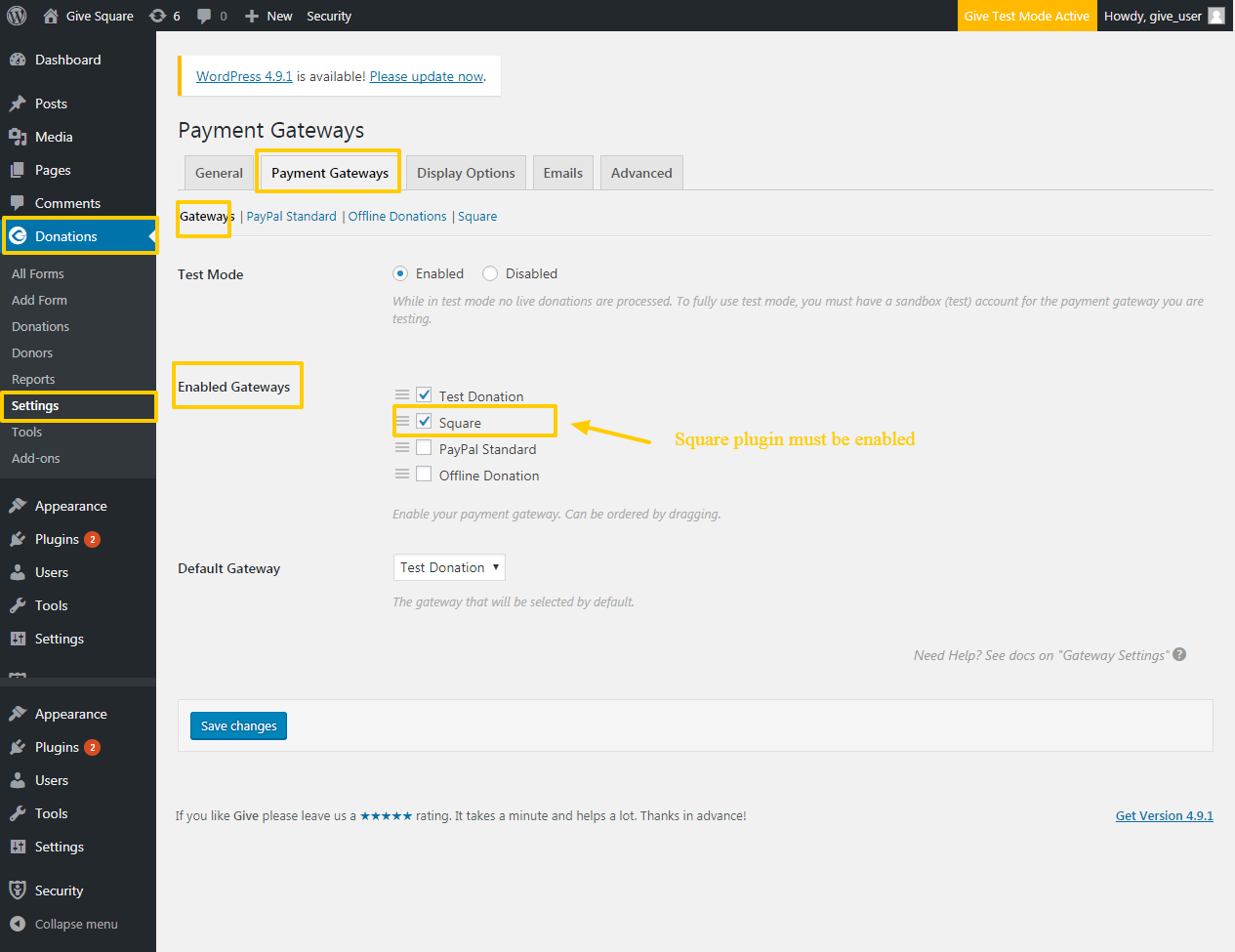Open All Forms in Donations submenu
The height and width of the screenshot is (952, 1235).
[x=38, y=274]
